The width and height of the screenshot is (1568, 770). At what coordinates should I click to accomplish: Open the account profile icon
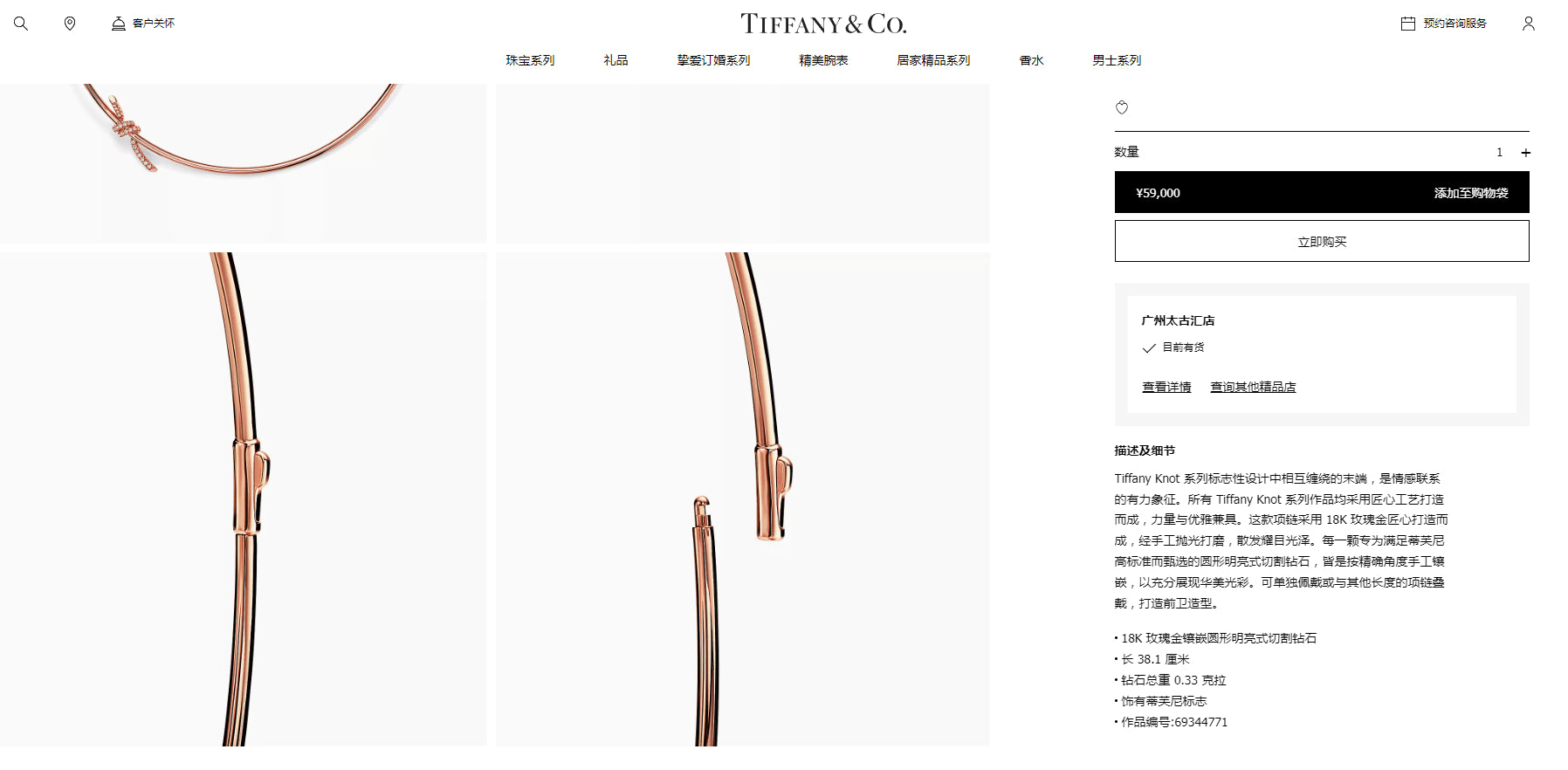1528,24
